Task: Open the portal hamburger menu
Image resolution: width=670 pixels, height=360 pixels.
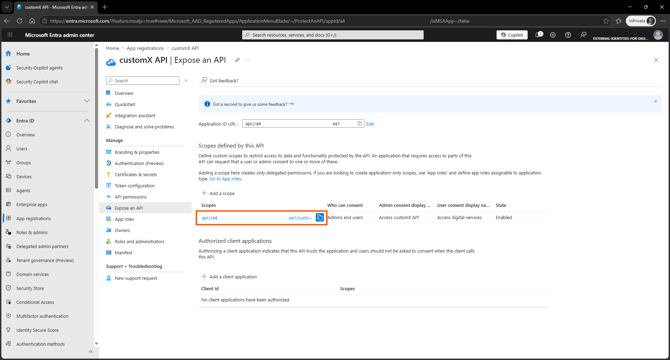Action: [x=9, y=35]
